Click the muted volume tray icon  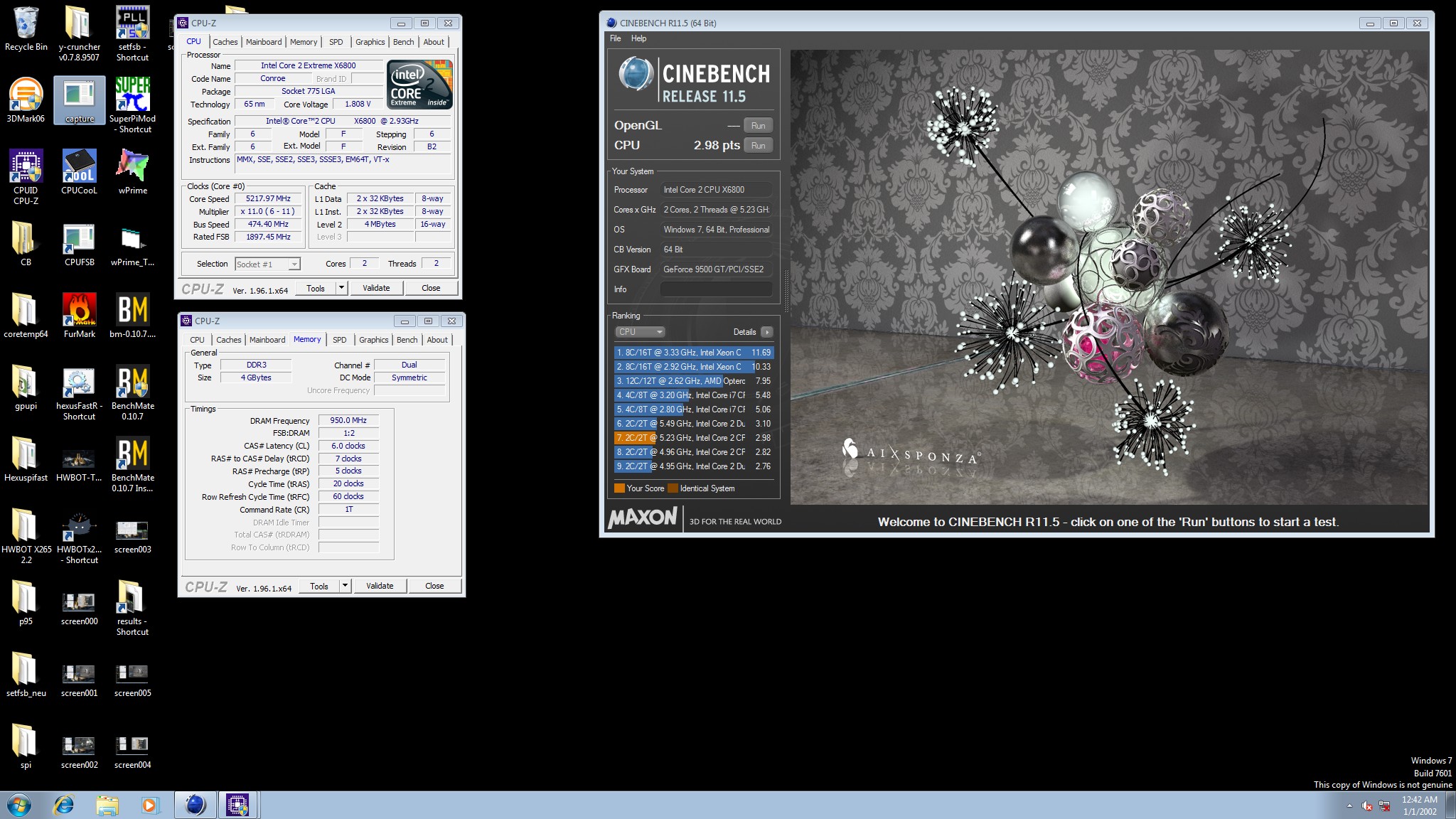tap(1366, 805)
